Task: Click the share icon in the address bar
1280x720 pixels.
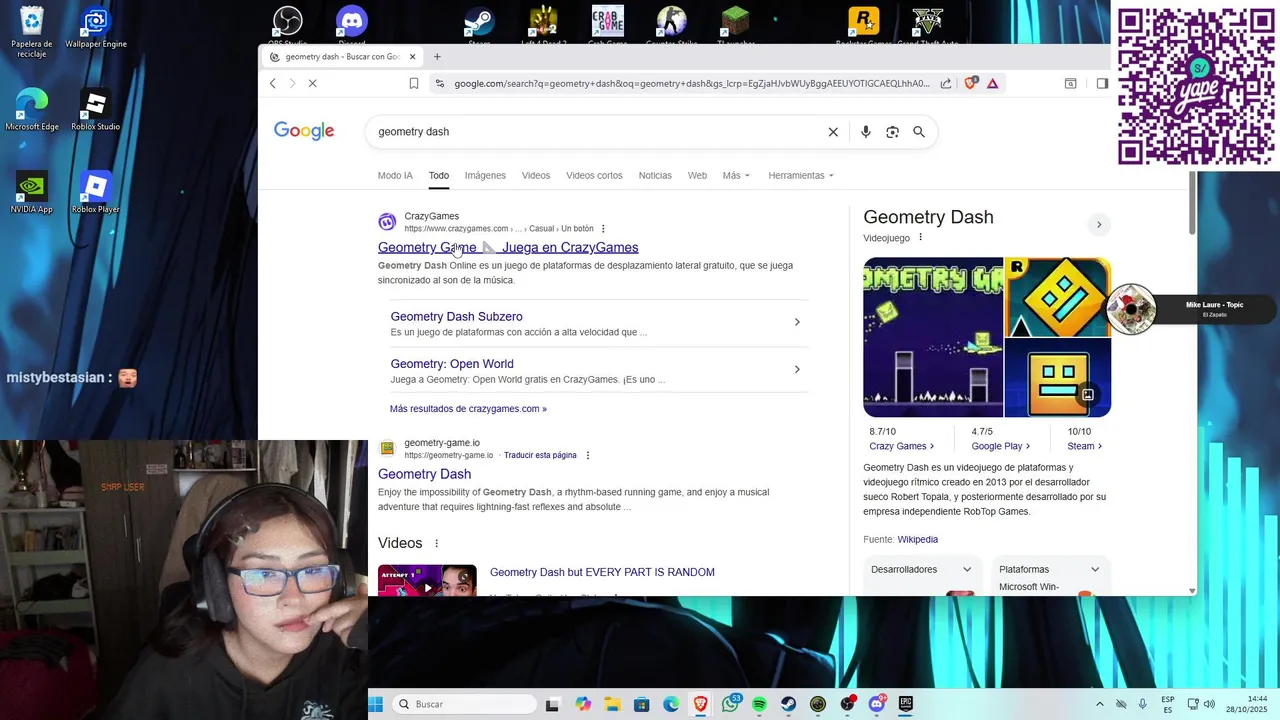Action: pos(946,84)
